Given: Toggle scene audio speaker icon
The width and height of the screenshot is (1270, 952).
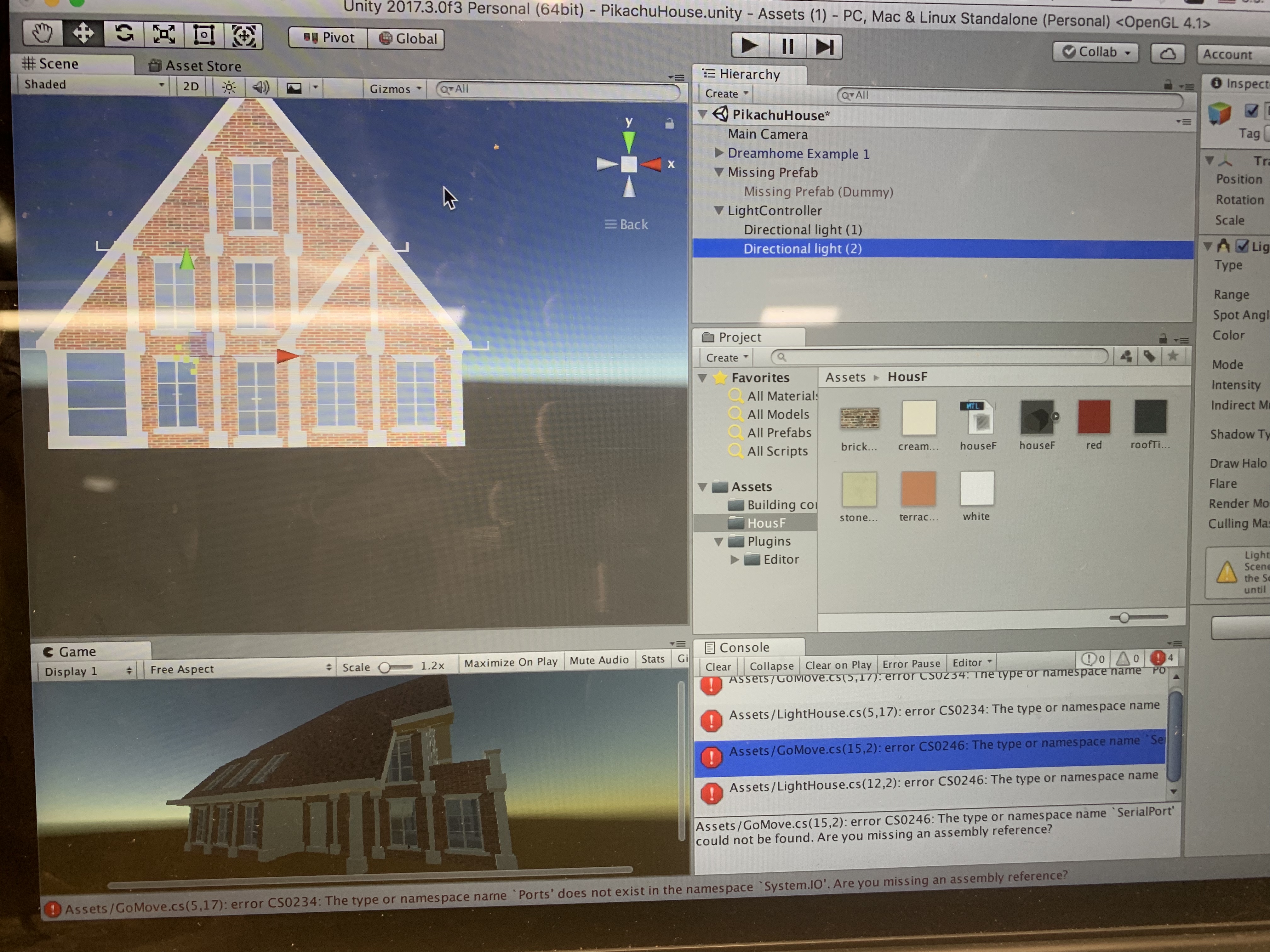Looking at the screenshot, I should [261, 87].
